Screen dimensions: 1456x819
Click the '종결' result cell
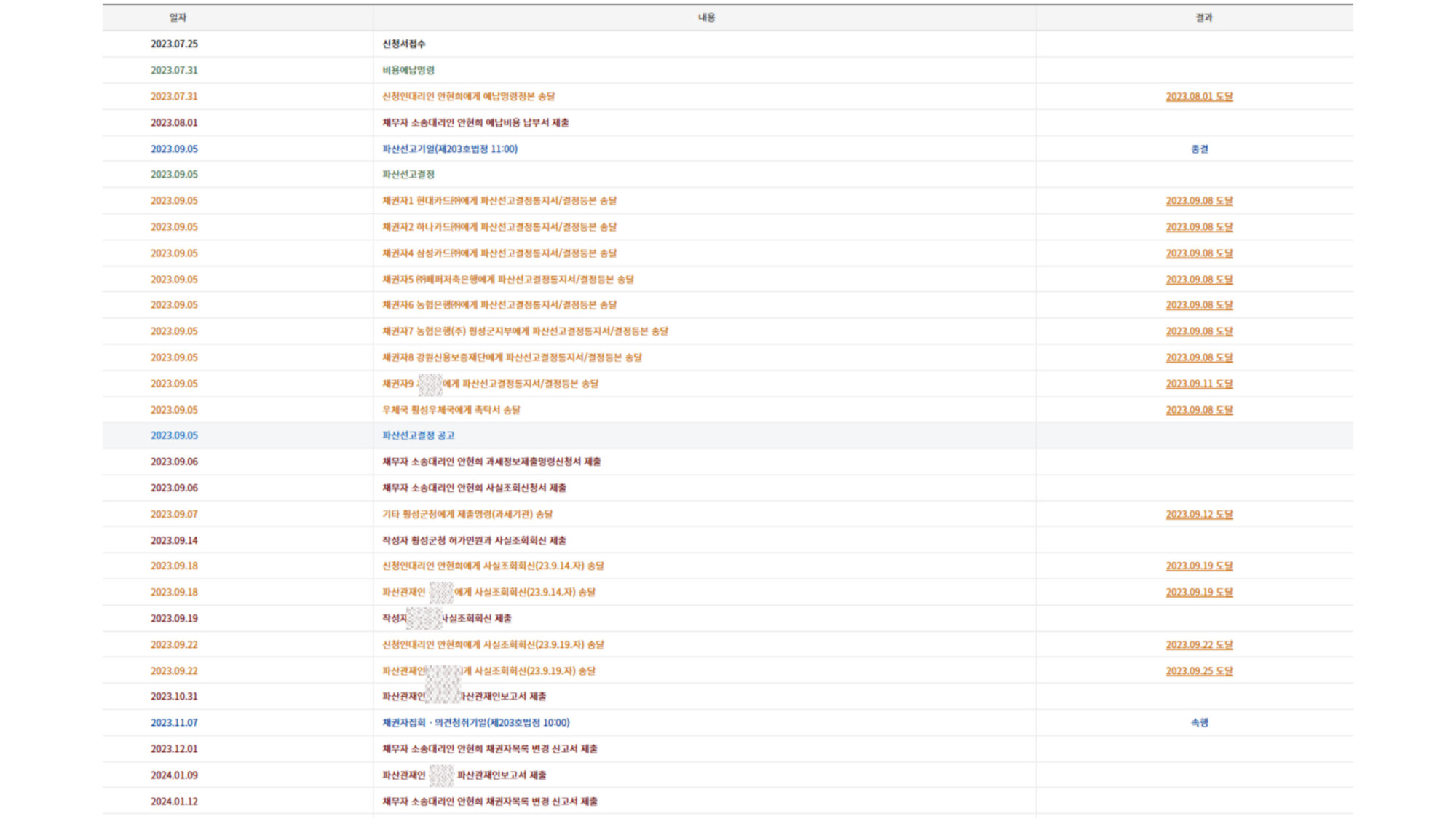[x=1199, y=149]
